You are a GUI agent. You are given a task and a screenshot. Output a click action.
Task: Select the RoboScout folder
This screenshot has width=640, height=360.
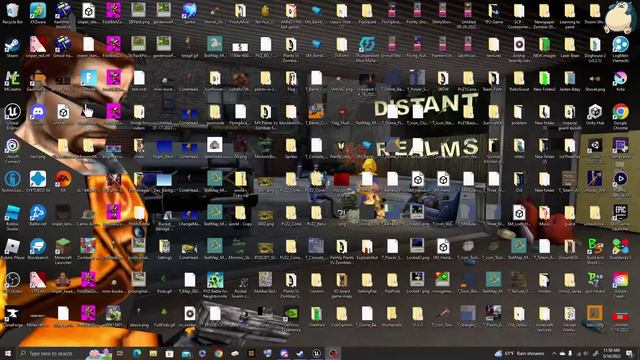[519, 80]
